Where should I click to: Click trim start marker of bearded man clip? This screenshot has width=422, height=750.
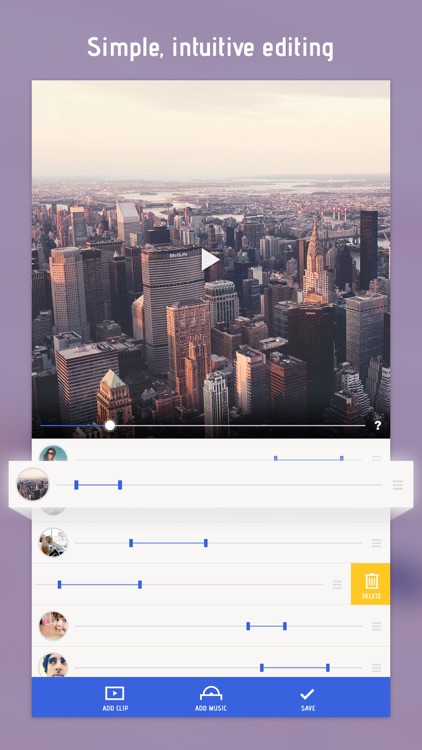click(x=262, y=668)
